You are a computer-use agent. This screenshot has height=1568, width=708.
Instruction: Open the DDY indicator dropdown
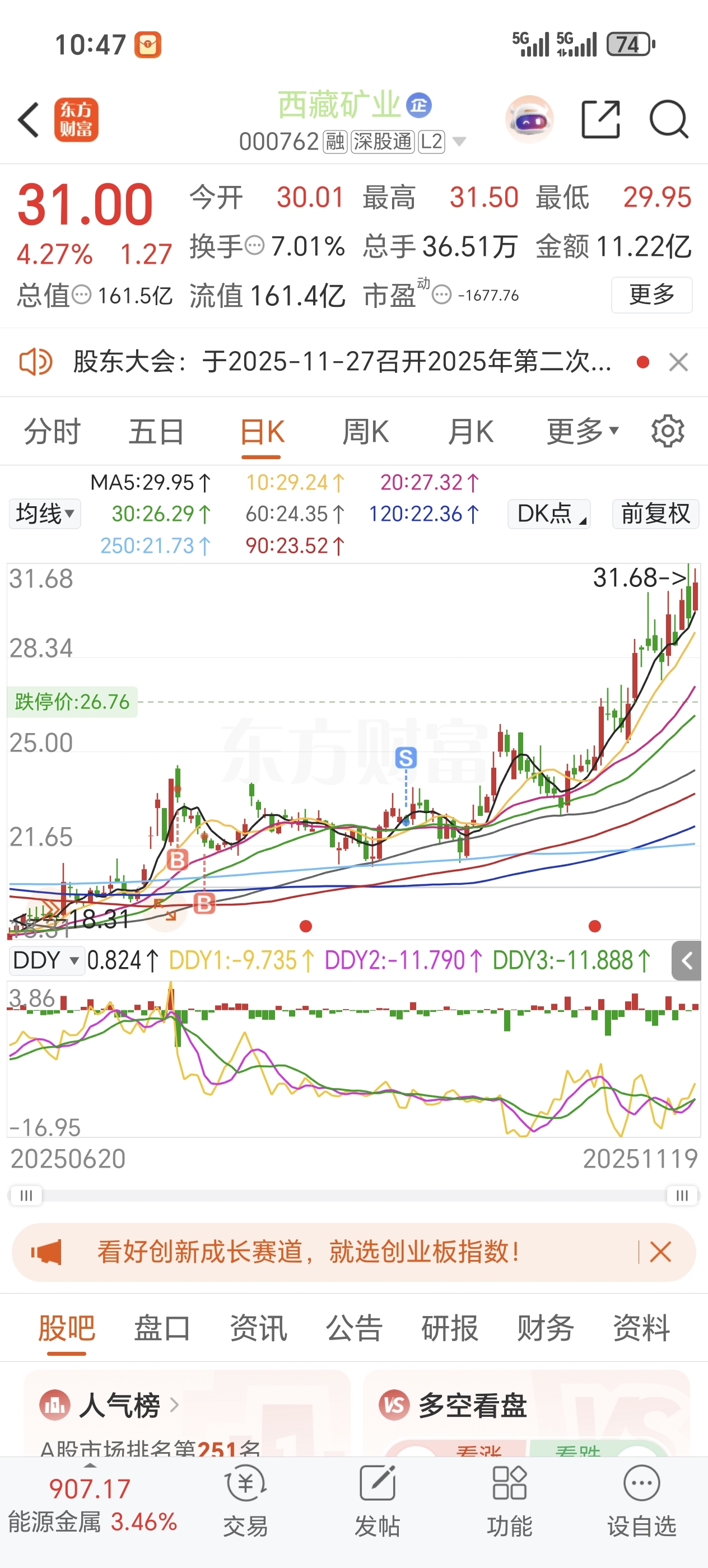[46, 960]
